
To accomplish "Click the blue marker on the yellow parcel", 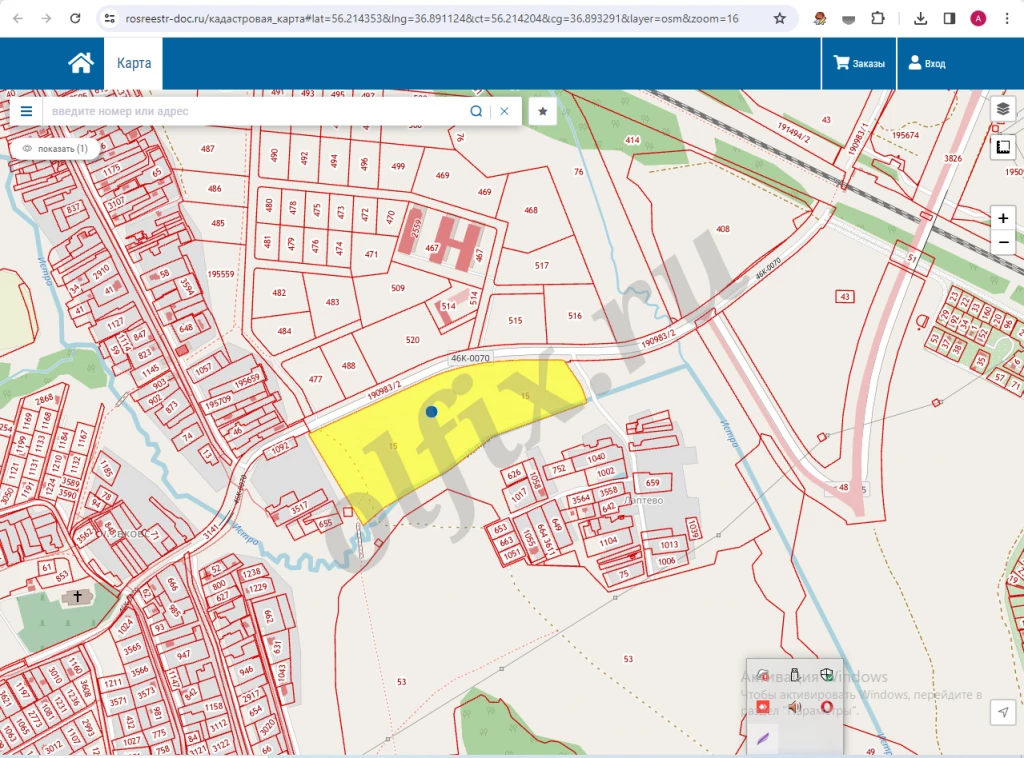I will pyautogui.click(x=431, y=411).
